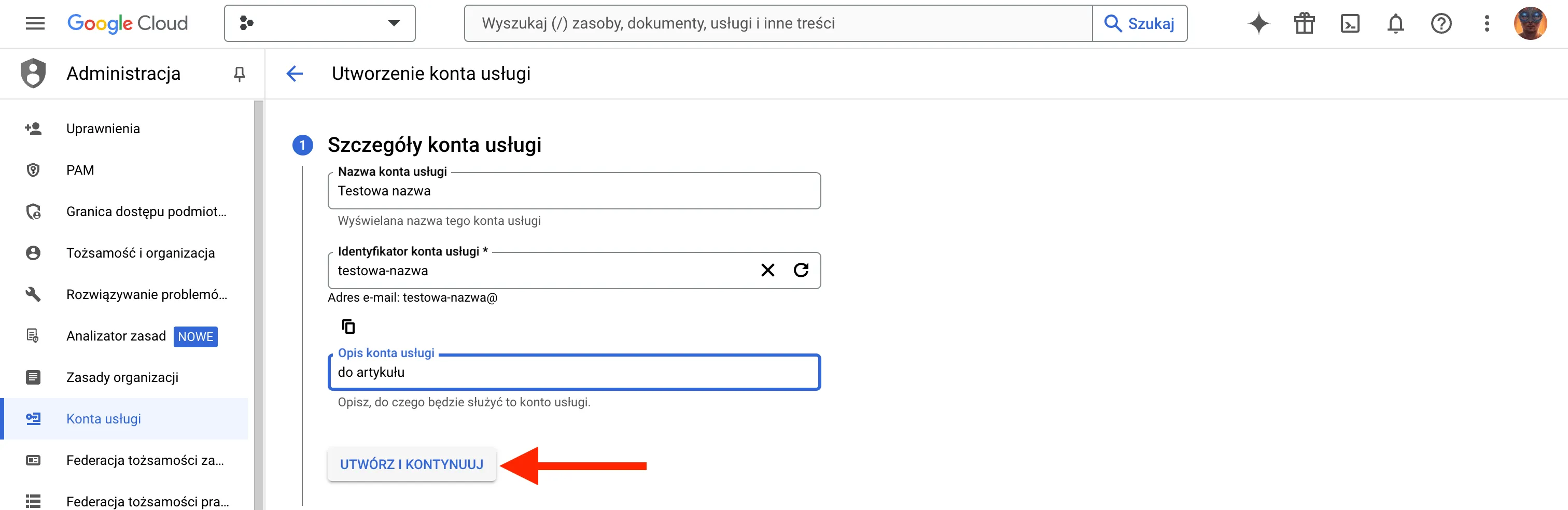
Task: Click the 'Adres e-mail: testowa-nazwa@' text
Action: (x=413, y=297)
